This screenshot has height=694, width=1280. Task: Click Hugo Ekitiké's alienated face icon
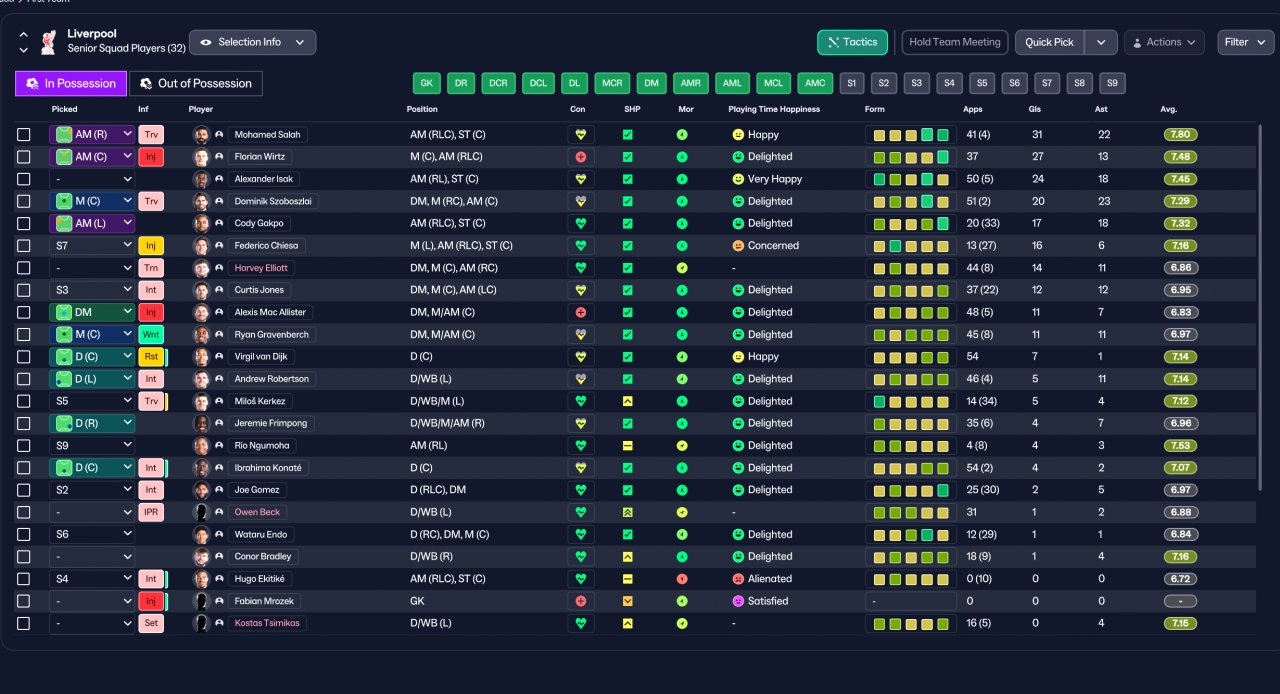(738, 579)
